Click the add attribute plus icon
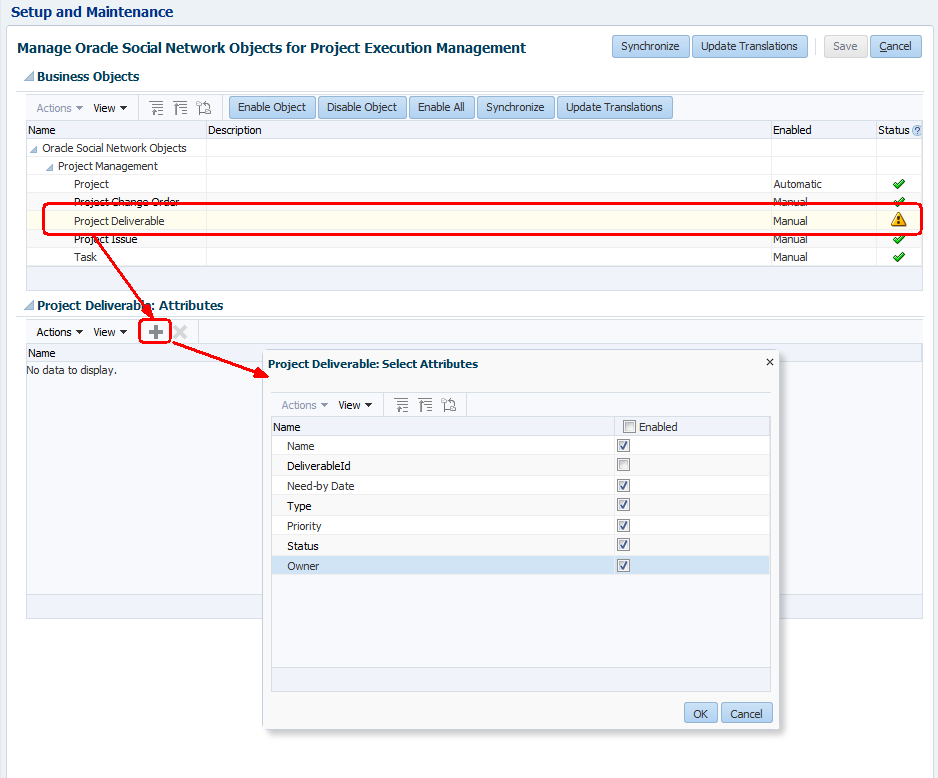Viewport: 938px width, 778px height. tap(156, 332)
